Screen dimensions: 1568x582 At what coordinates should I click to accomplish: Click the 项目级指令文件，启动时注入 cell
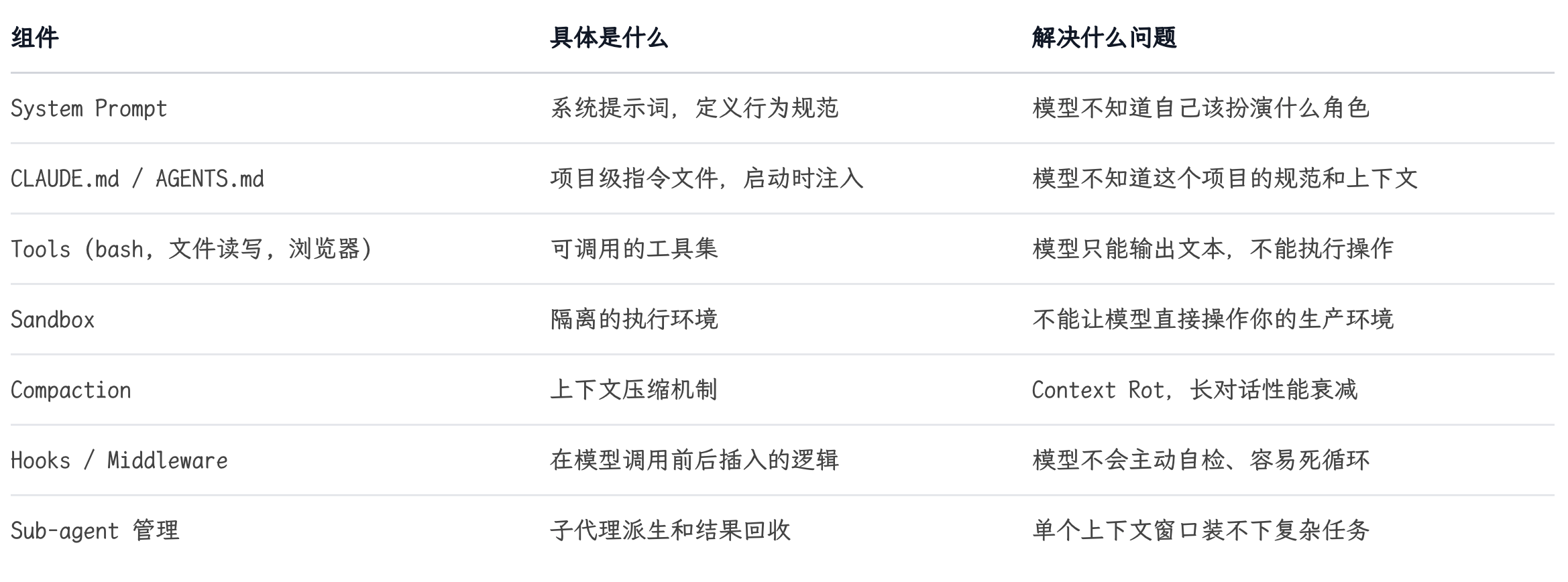point(706,178)
